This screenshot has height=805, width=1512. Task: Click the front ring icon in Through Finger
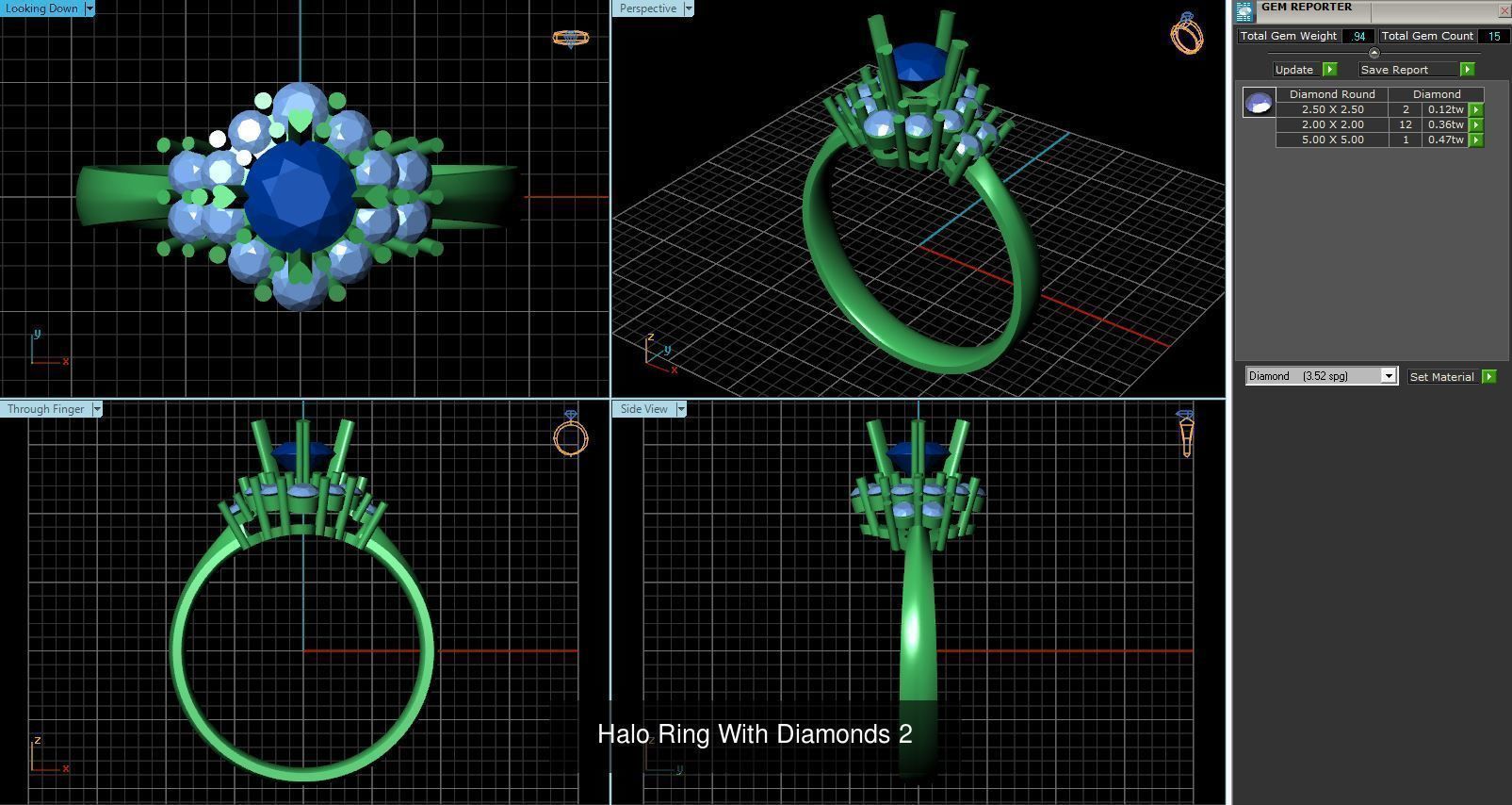point(571,435)
